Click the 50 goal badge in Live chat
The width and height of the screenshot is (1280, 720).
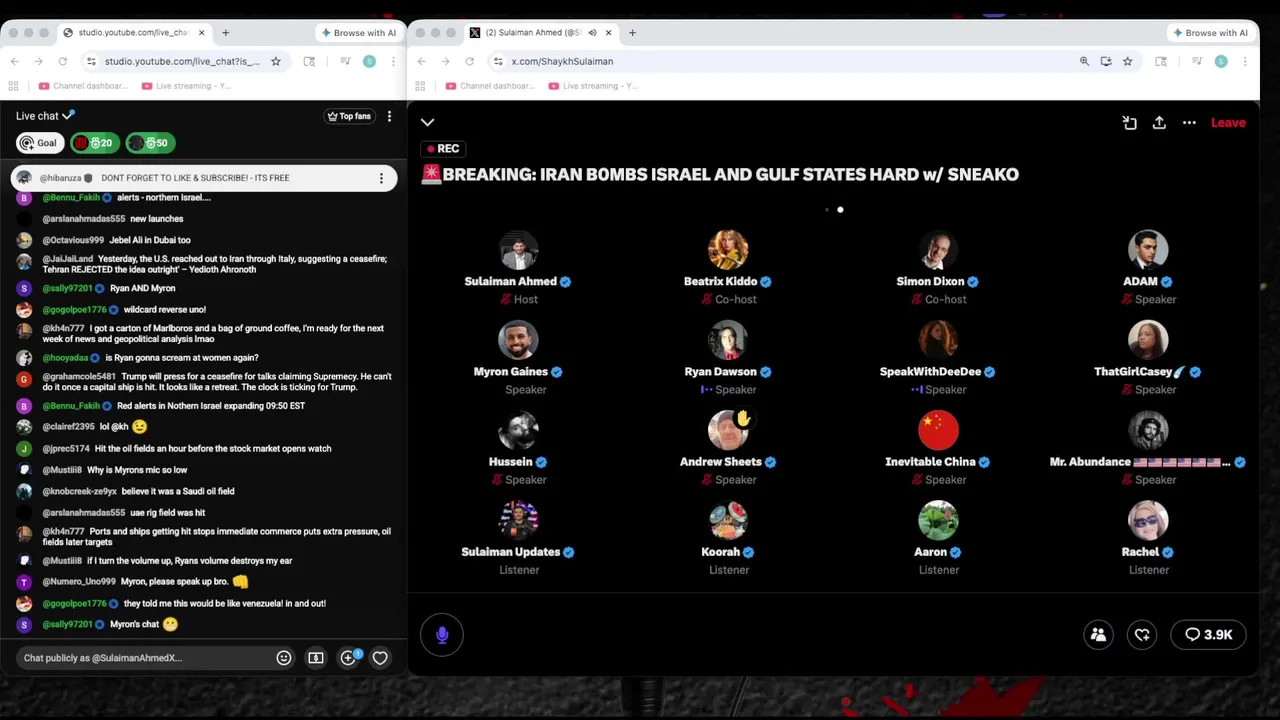[x=150, y=143]
